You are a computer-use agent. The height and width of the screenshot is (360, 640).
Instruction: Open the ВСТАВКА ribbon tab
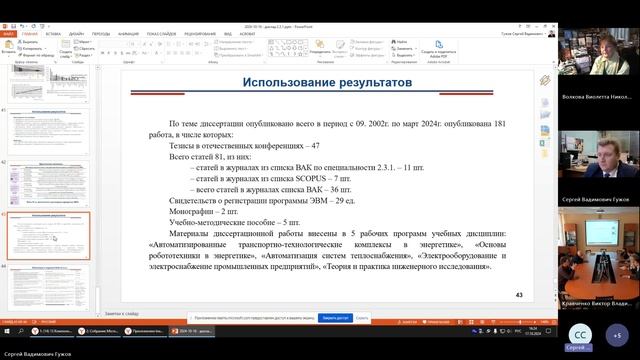[53, 34]
